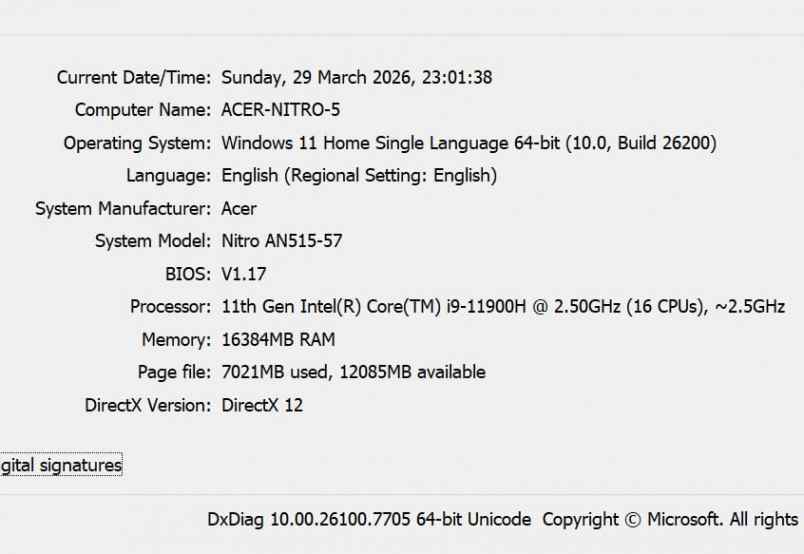This screenshot has width=804, height=554.
Task: Select the Processor label
Action: pos(170,307)
